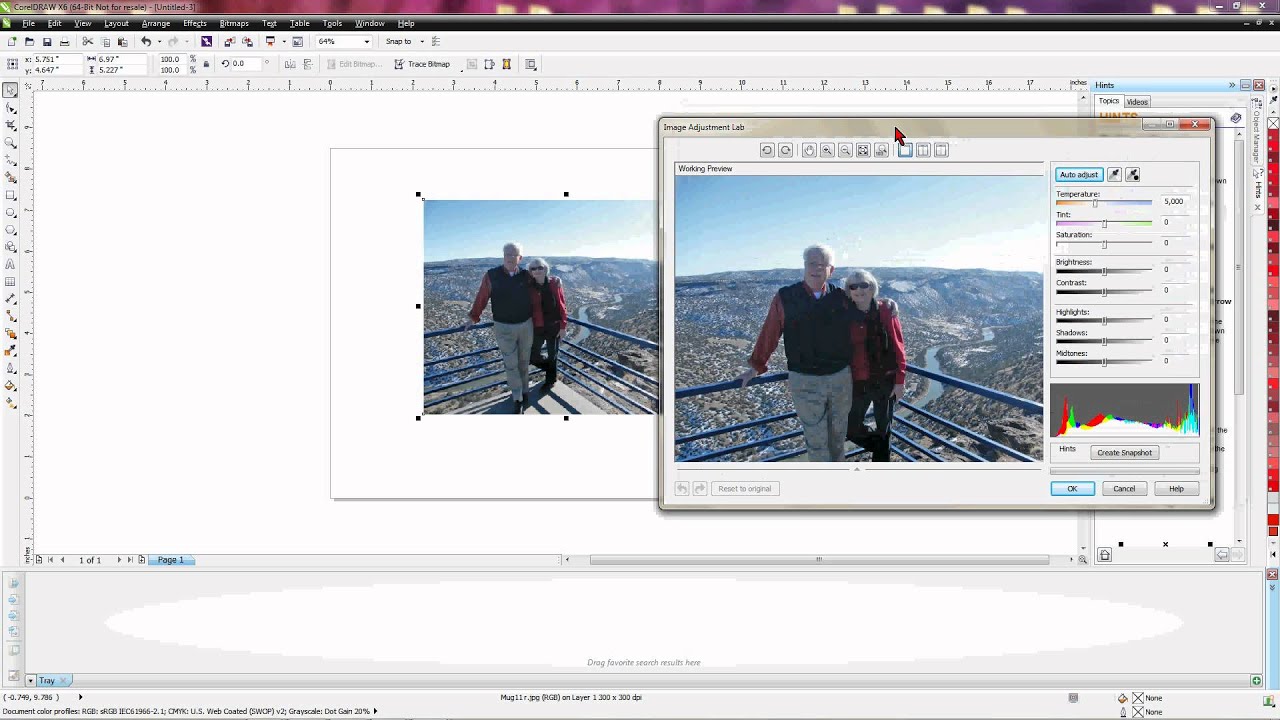This screenshot has height=720, width=1280.
Task: Click the Auto adjust button
Action: point(1078,174)
